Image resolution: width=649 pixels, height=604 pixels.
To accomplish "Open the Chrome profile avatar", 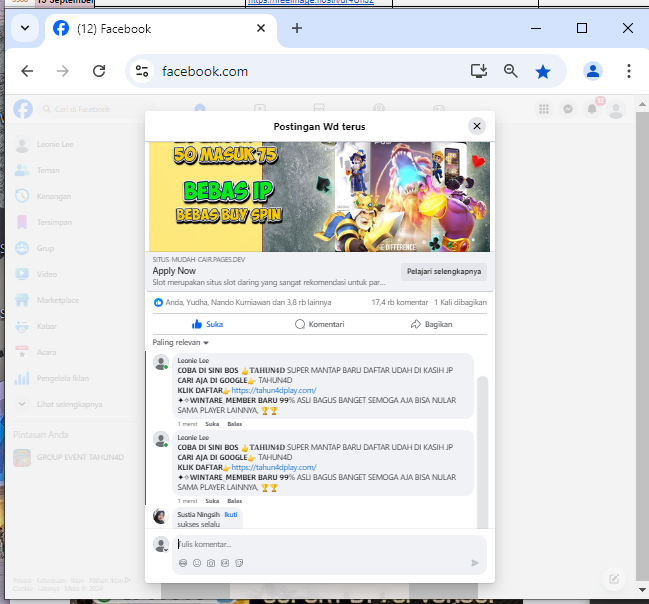I will pyautogui.click(x=593, y=71).
